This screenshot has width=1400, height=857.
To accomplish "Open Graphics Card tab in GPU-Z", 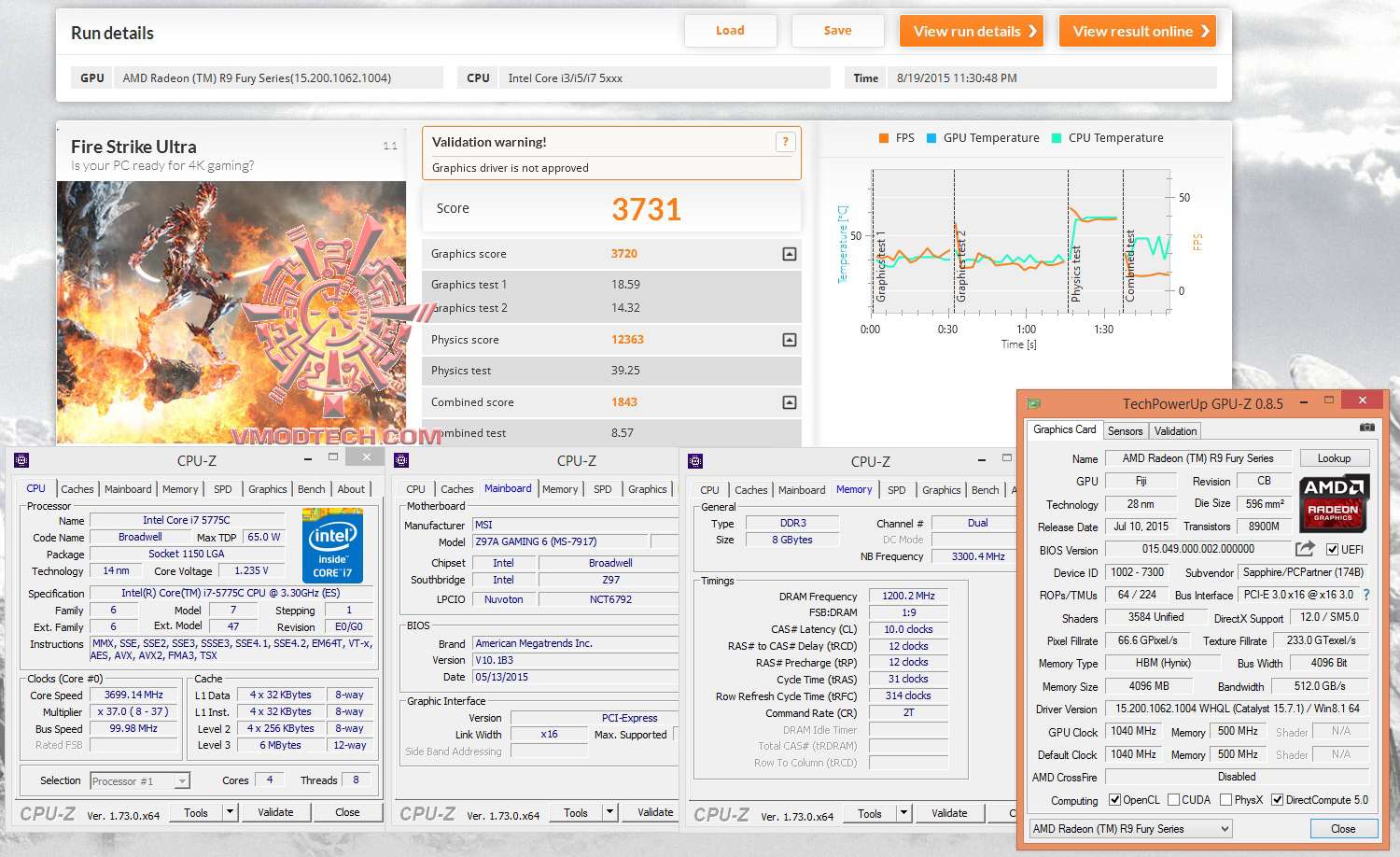I will tap(1065, 429).
